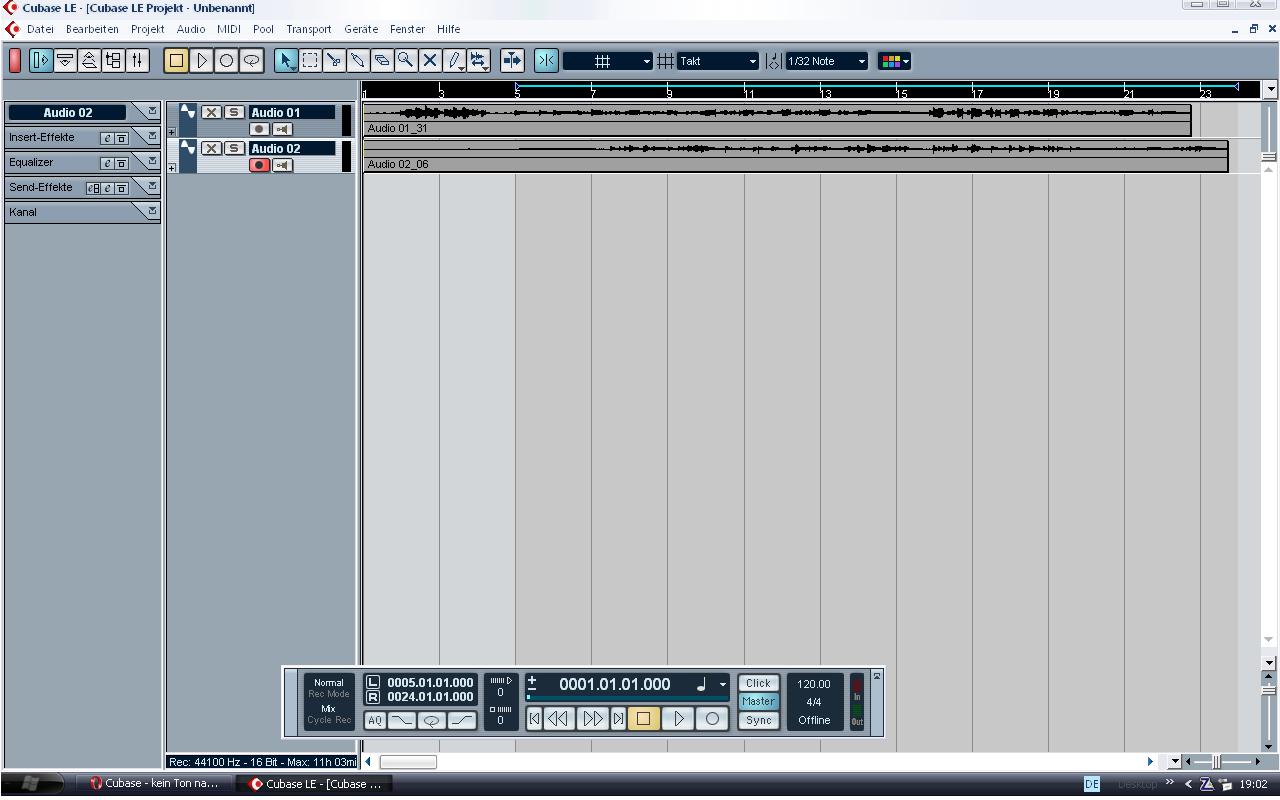Switch to 'Cubase - kein Ton' taskbar window
The image size is (1280, 800).
(154, 784)
